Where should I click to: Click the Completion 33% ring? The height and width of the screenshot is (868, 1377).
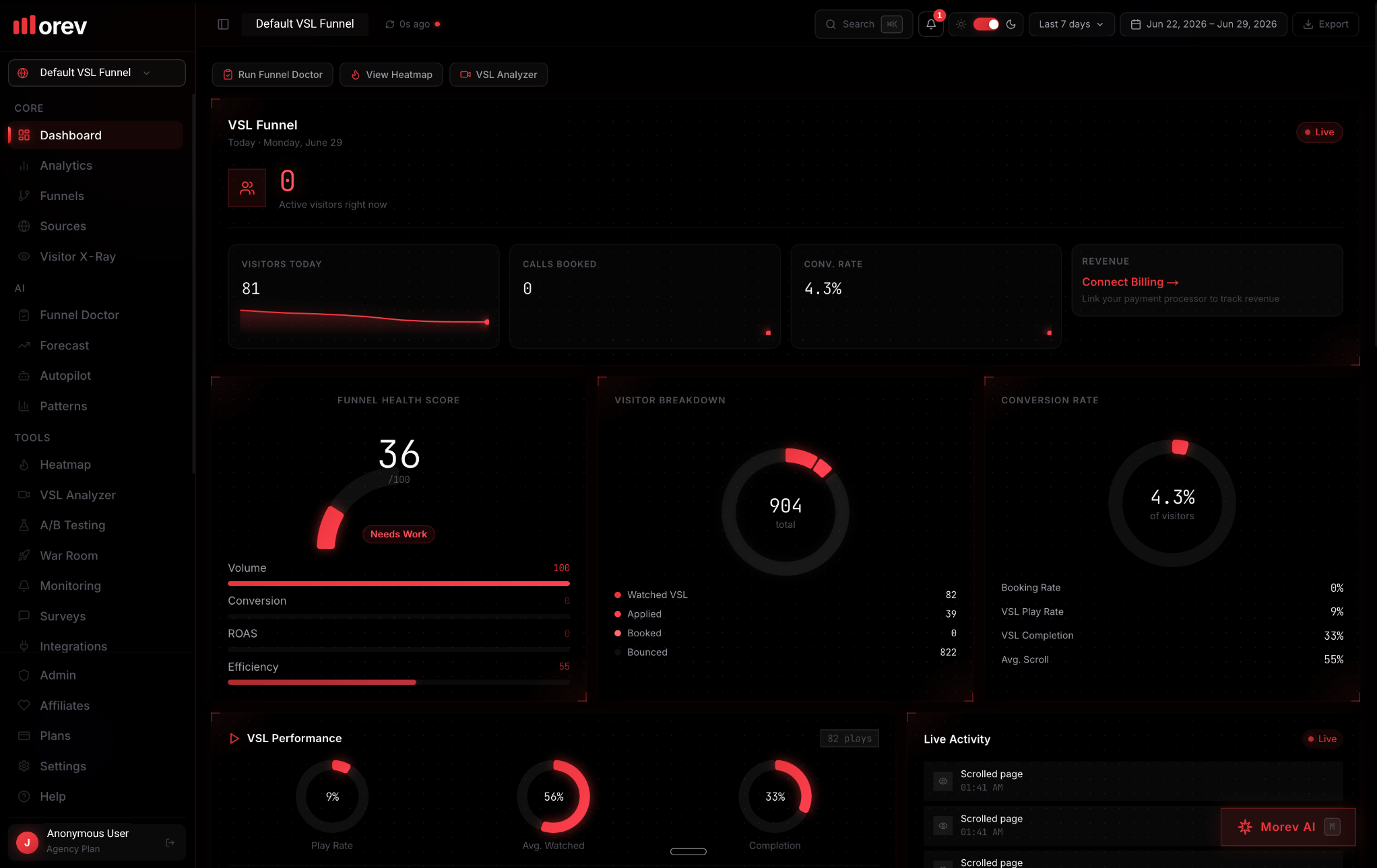[x=775, y=797]
